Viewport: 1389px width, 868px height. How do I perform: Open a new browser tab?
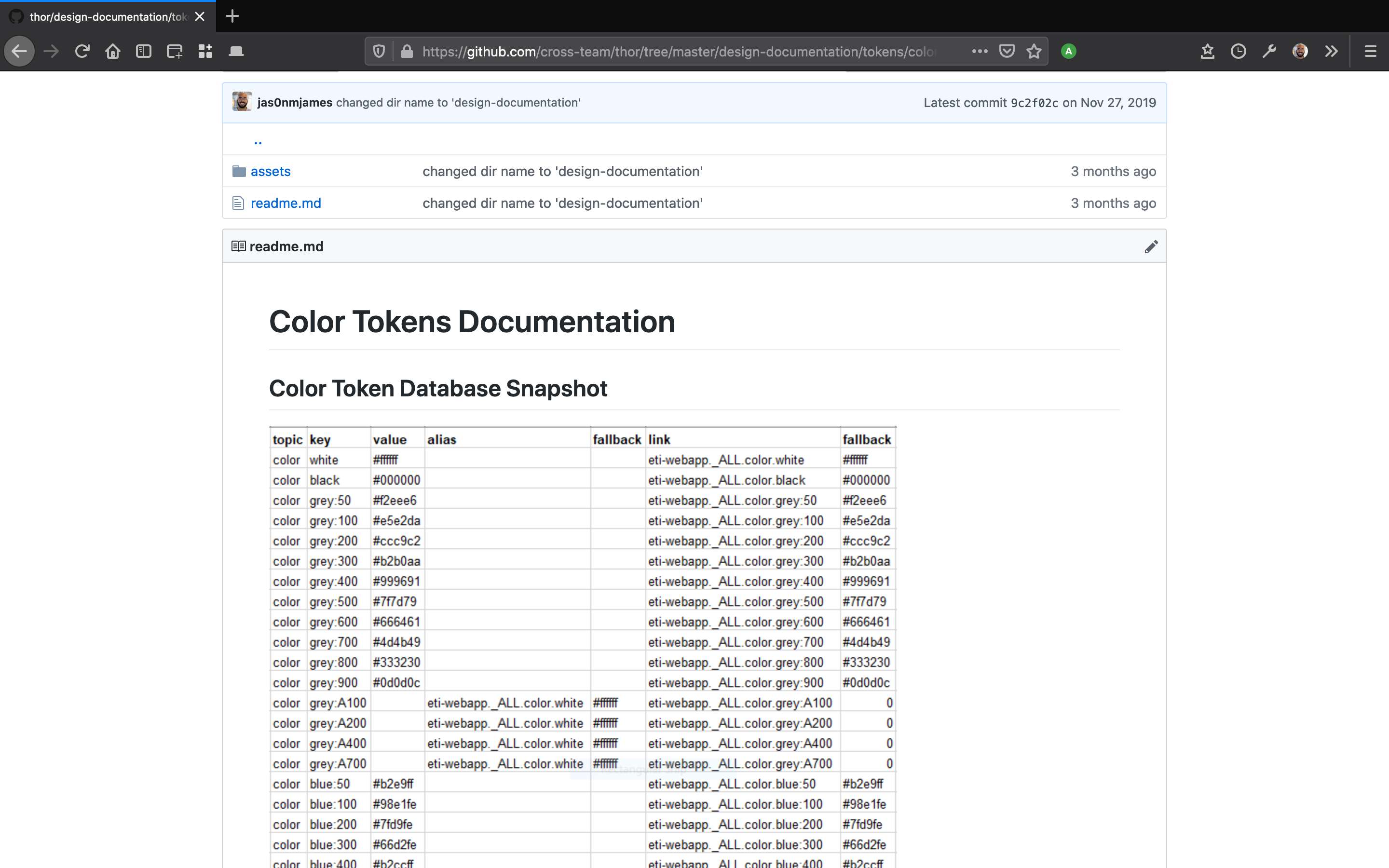click(x=232, y=16)
